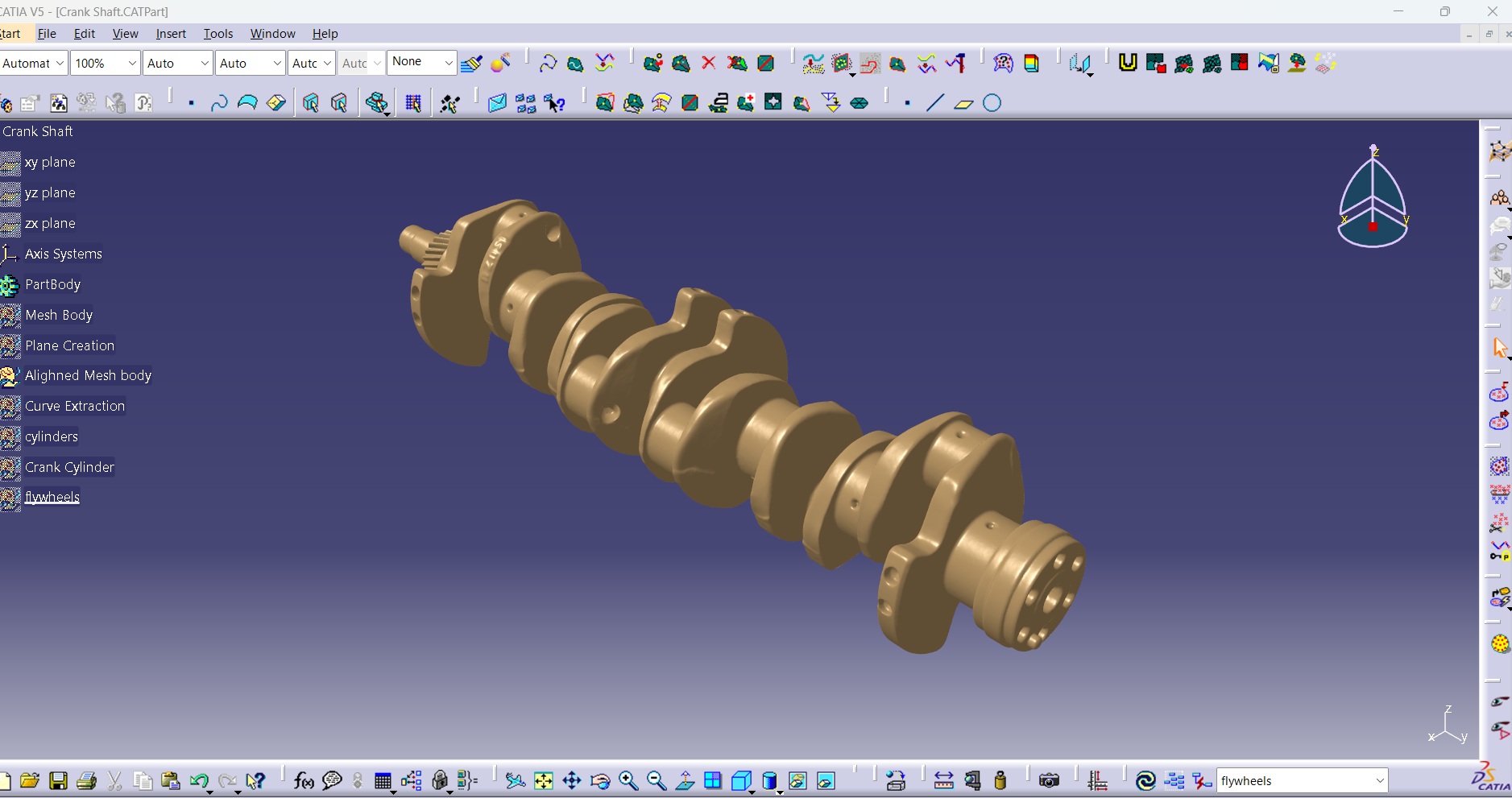Click the red X remove icon
The width and height of the screenshot is (1512, 798).
pos(709,63)
